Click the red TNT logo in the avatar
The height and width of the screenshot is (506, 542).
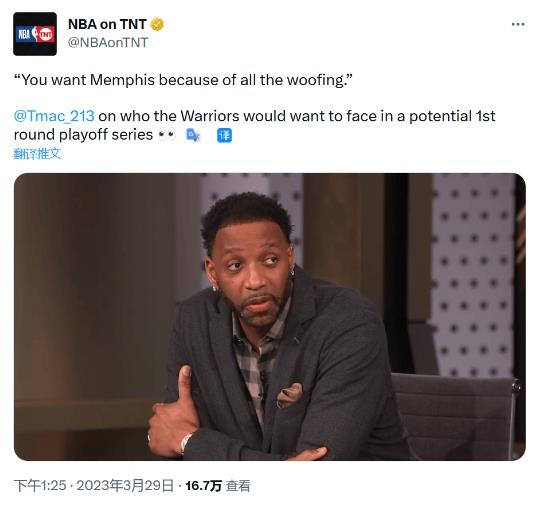point(45,34)
